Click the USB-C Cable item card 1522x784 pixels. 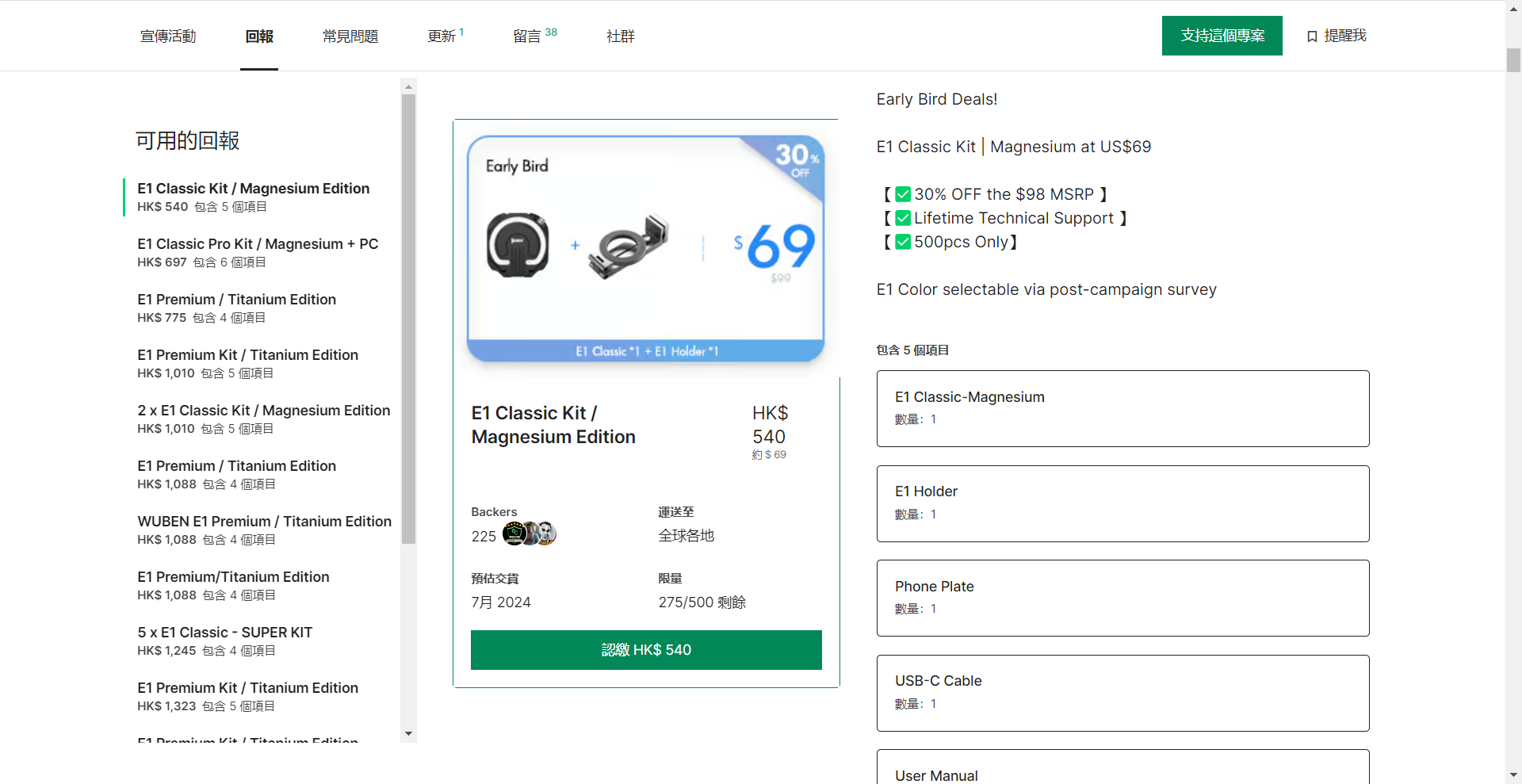[1122, 693]
